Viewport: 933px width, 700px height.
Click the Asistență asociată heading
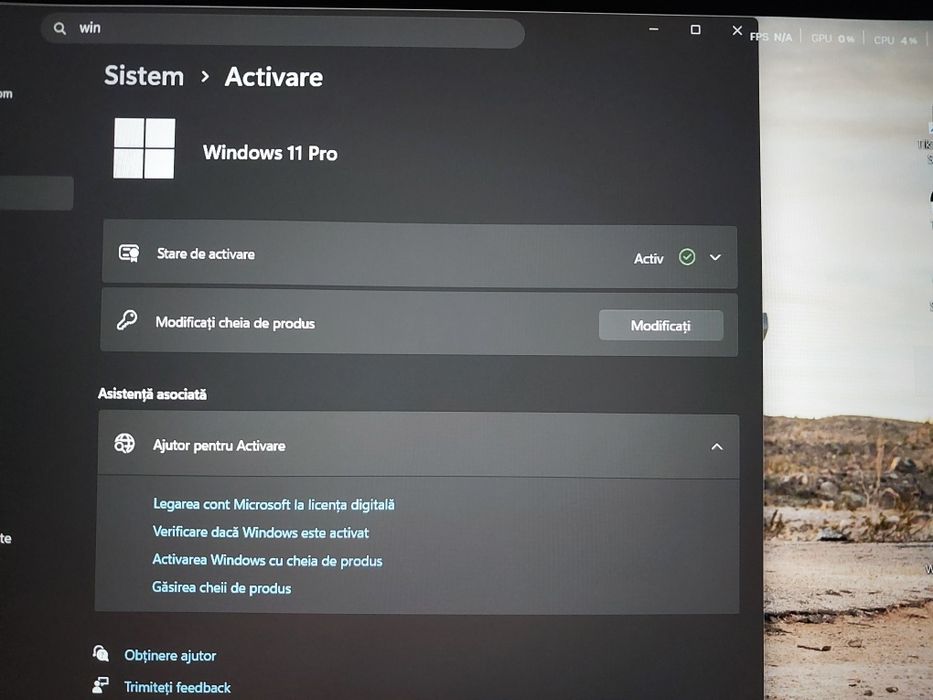(152, 394)
